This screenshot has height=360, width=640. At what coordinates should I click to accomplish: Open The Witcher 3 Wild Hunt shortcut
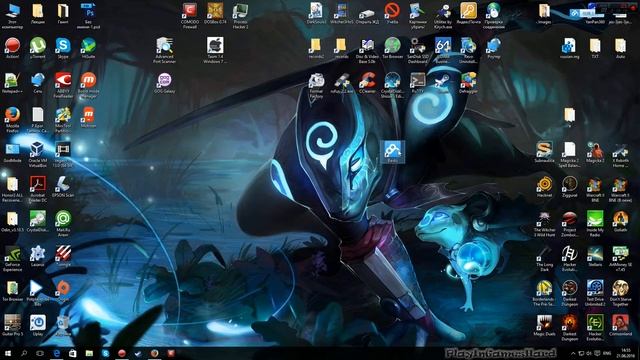(544, 223)
